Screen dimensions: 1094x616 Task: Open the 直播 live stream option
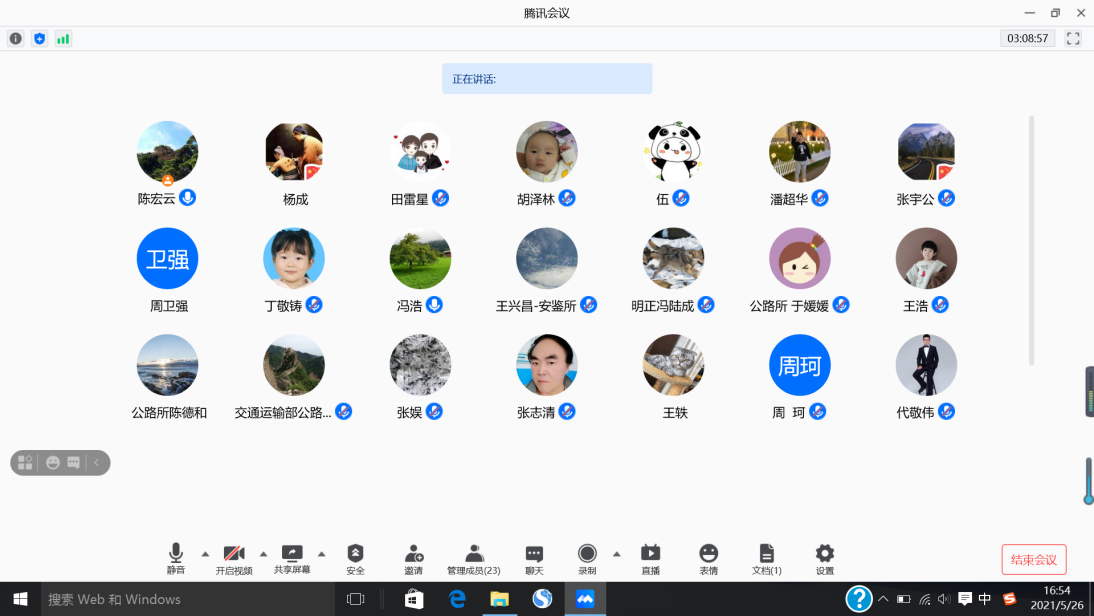point(650,559)
